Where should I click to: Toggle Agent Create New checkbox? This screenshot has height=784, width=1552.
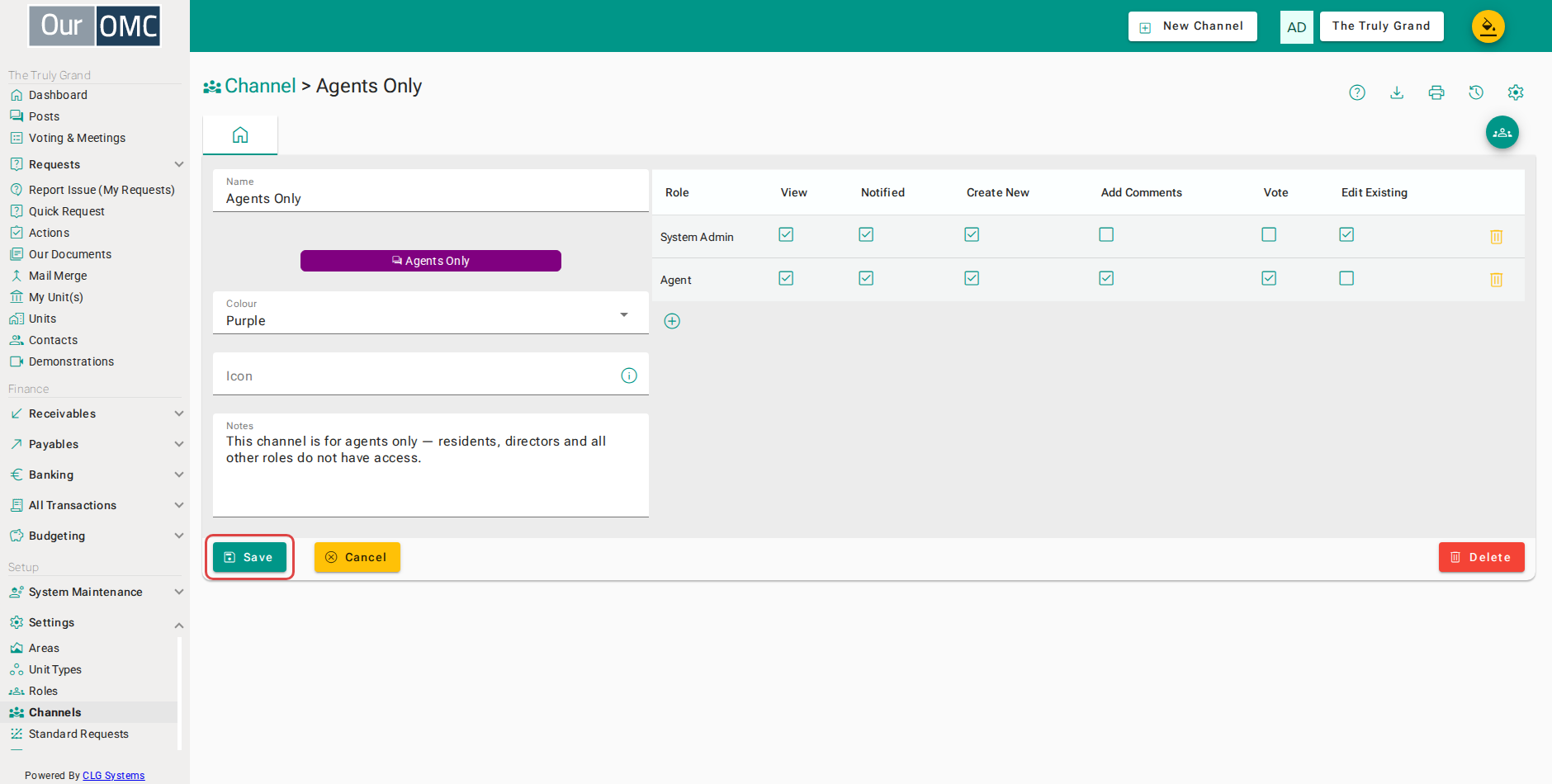click(x=972, y=278)
